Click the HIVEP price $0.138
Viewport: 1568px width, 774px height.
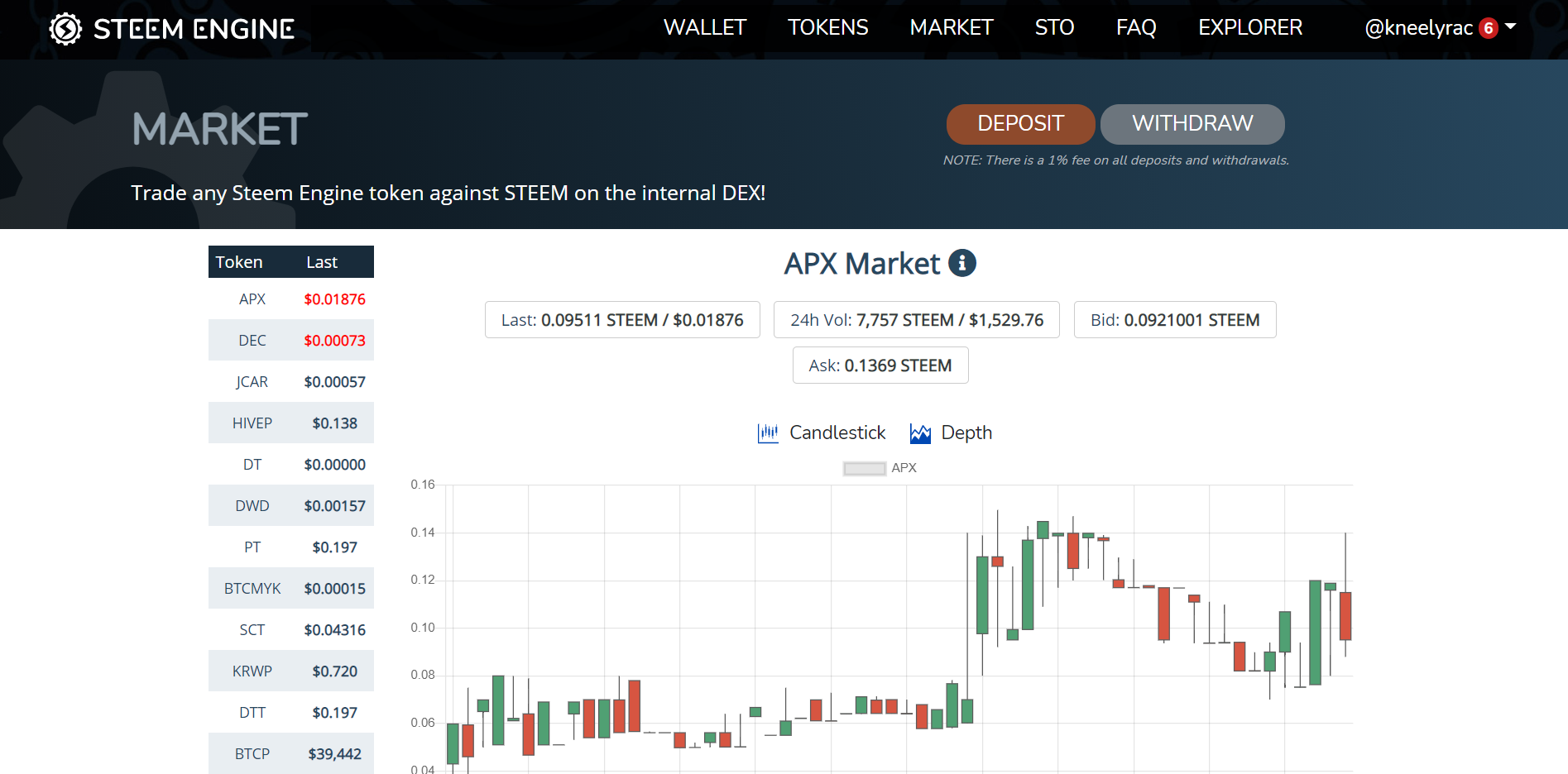click(x=334, y=423)
